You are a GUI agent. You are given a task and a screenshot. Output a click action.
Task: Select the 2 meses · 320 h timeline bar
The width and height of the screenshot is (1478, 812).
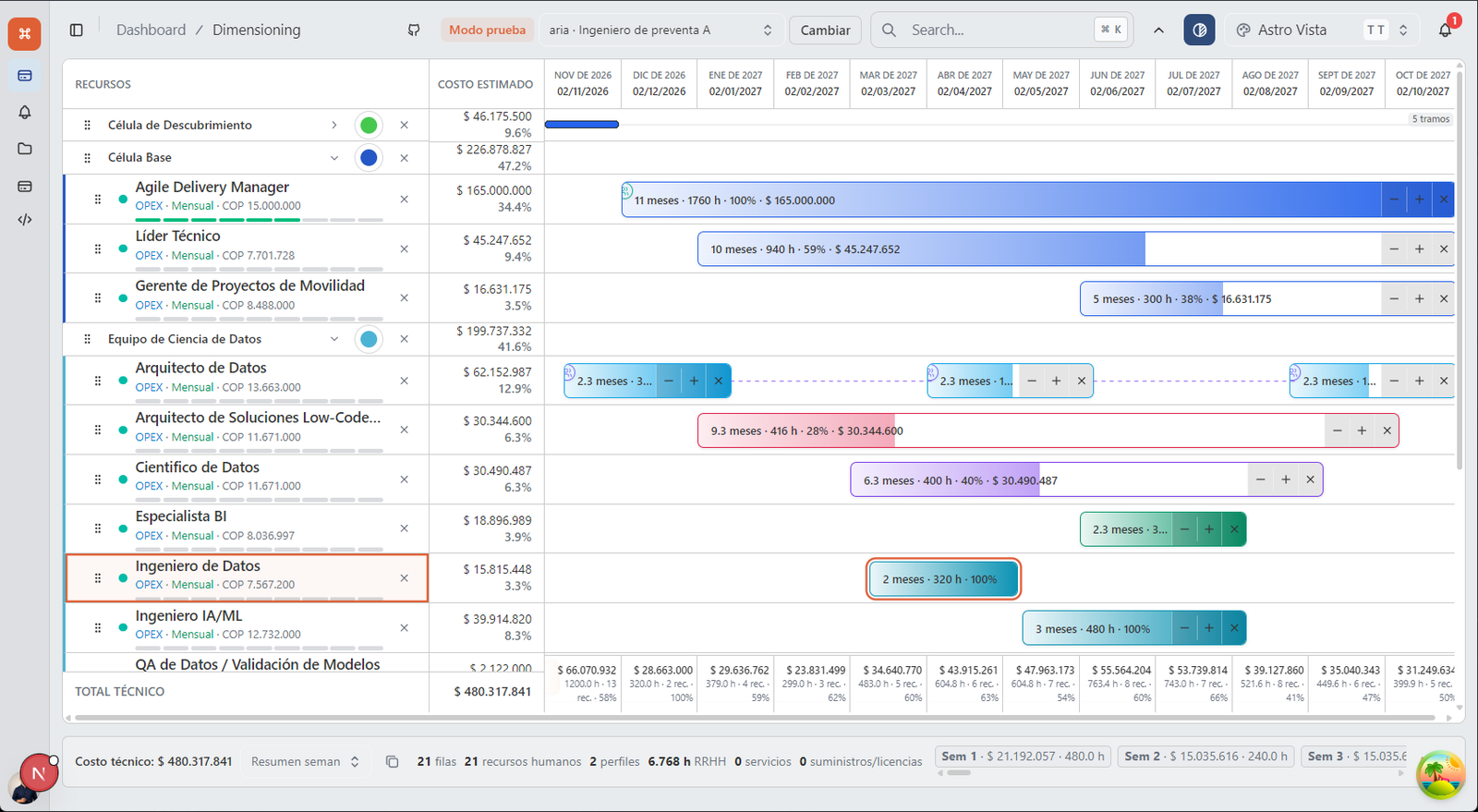point(943,579)
